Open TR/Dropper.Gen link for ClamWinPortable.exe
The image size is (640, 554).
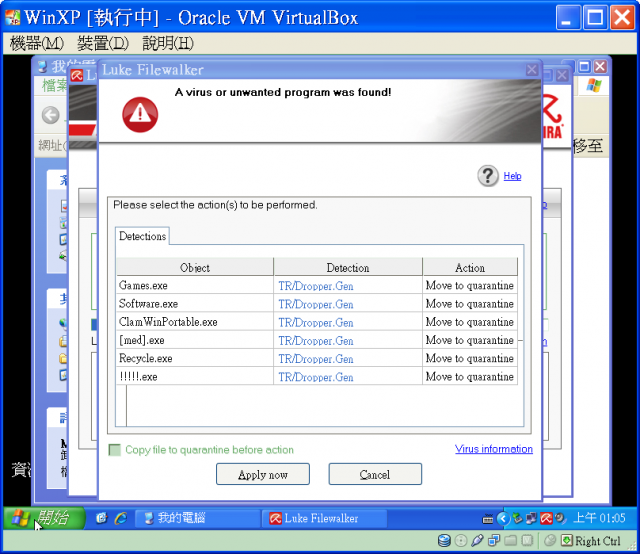click(x=316, y=323)
